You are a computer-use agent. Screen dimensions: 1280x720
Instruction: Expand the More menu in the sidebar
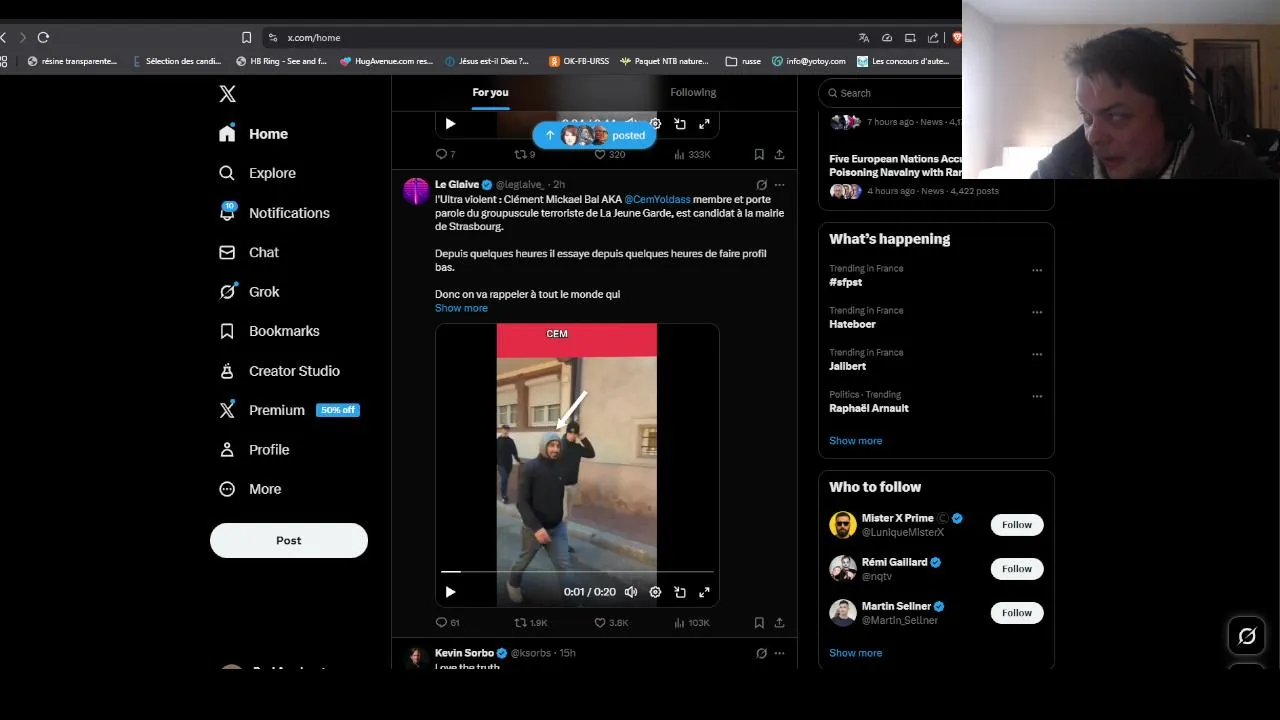[x=251, y=489]
